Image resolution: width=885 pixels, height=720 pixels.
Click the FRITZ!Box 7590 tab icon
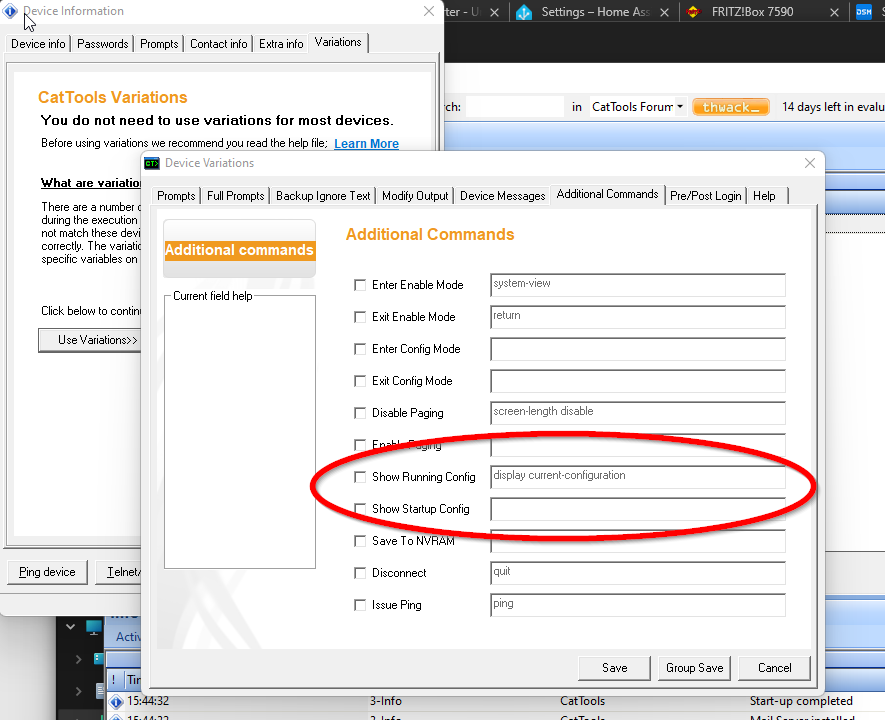point(694,12)
